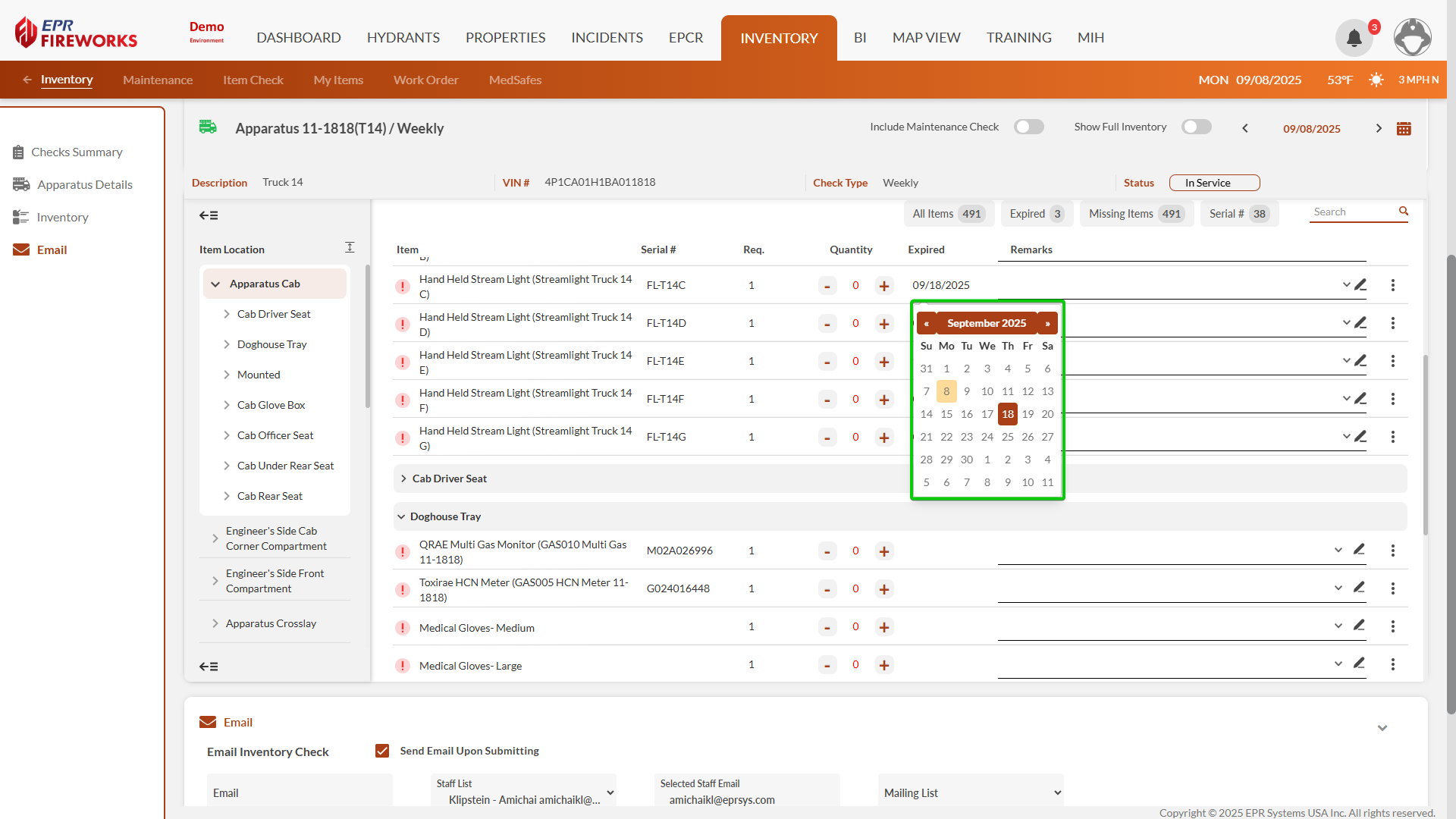Click the collapse panel arrow above Item Location

(209, 215)
